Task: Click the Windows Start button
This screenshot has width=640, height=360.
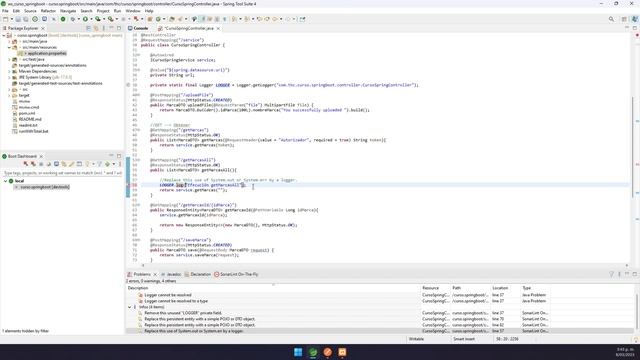Action: 298,352
